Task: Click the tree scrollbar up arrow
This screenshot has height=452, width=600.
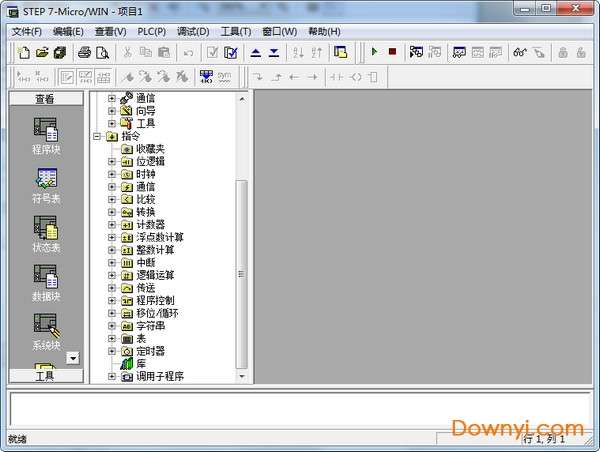Action: pos(242,99)
